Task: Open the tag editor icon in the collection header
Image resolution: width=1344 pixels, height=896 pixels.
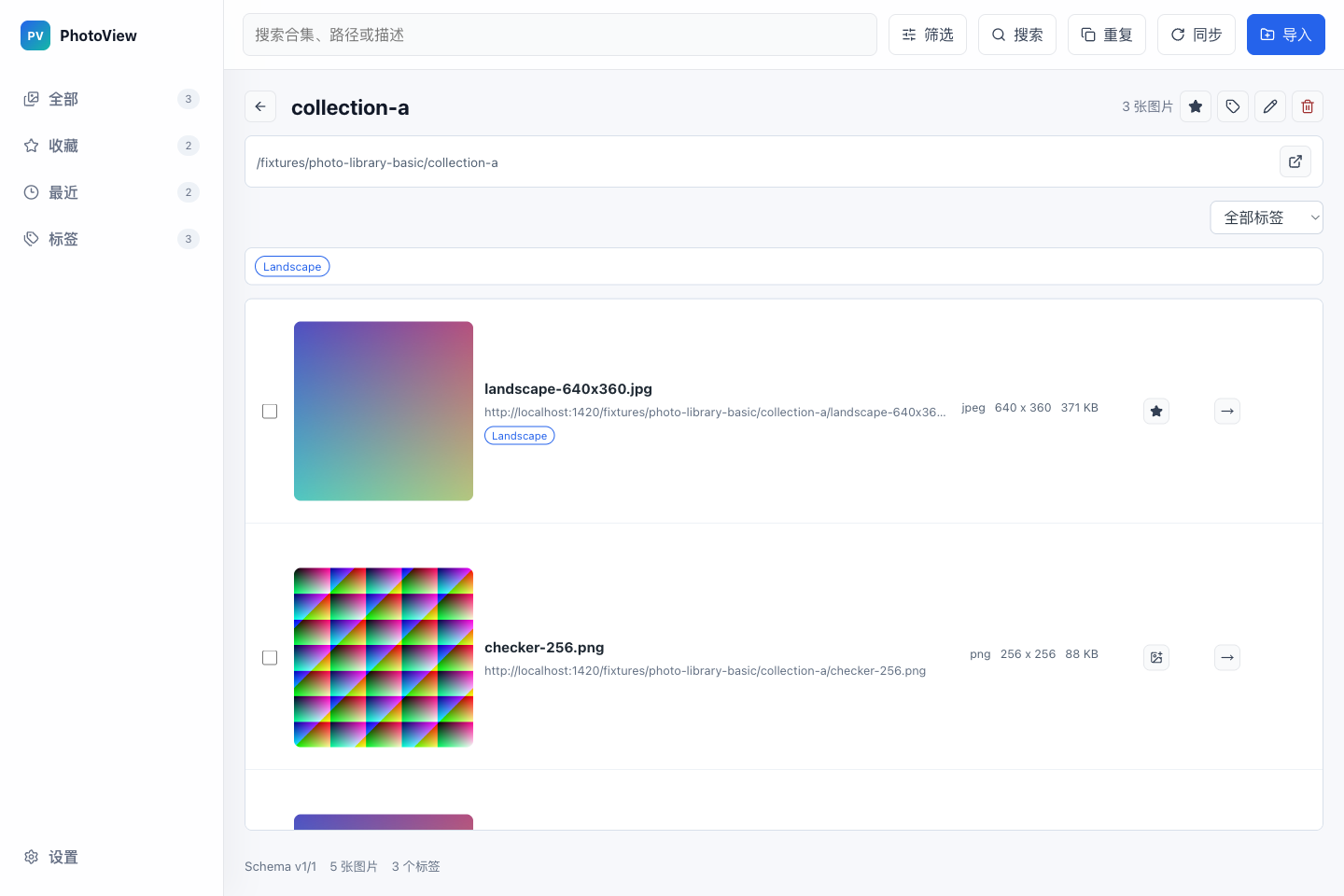Action: coord(1233,106)
